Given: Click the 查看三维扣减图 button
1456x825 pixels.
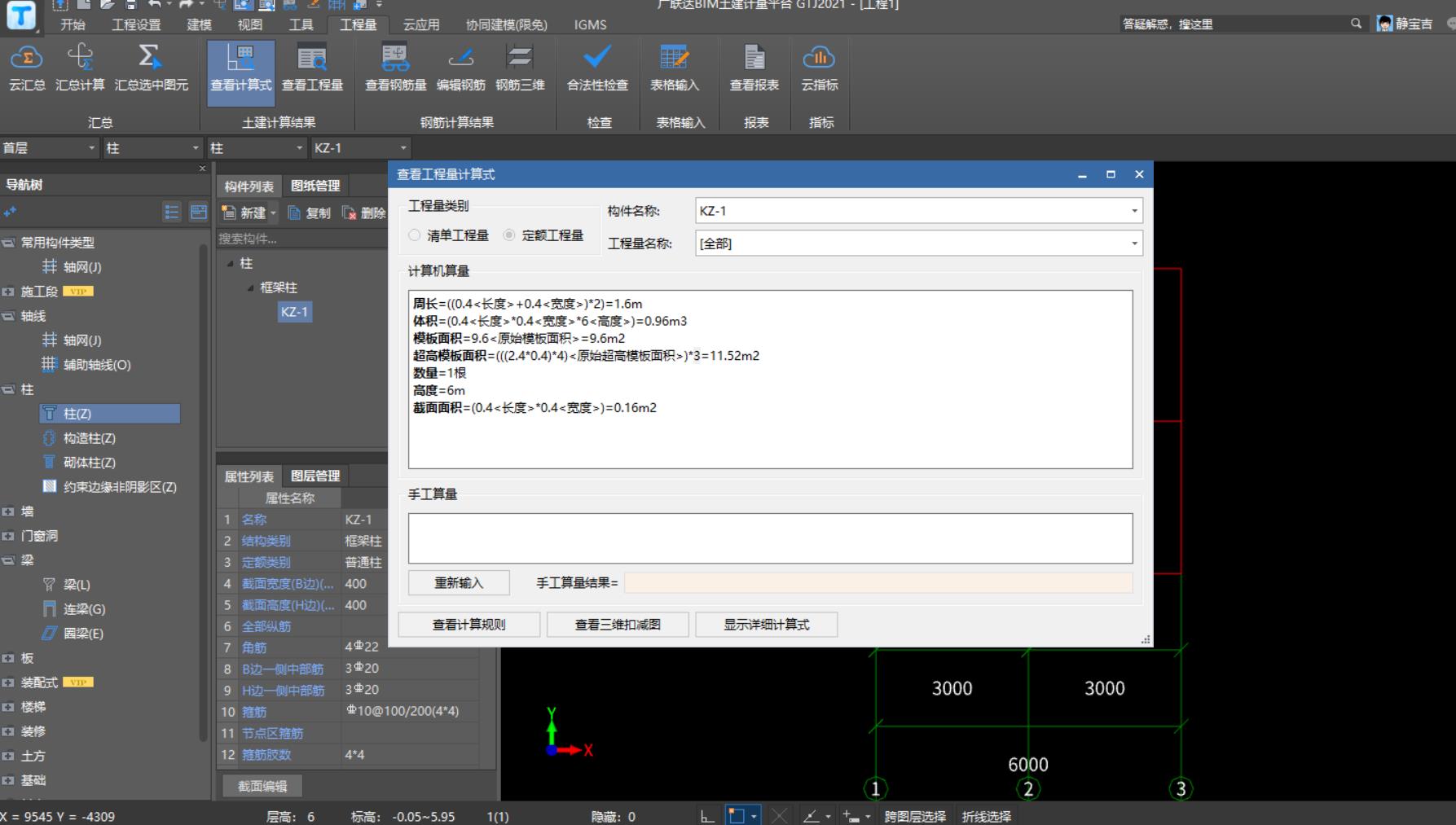Looking at the screenshot, I should coord(618,625).
